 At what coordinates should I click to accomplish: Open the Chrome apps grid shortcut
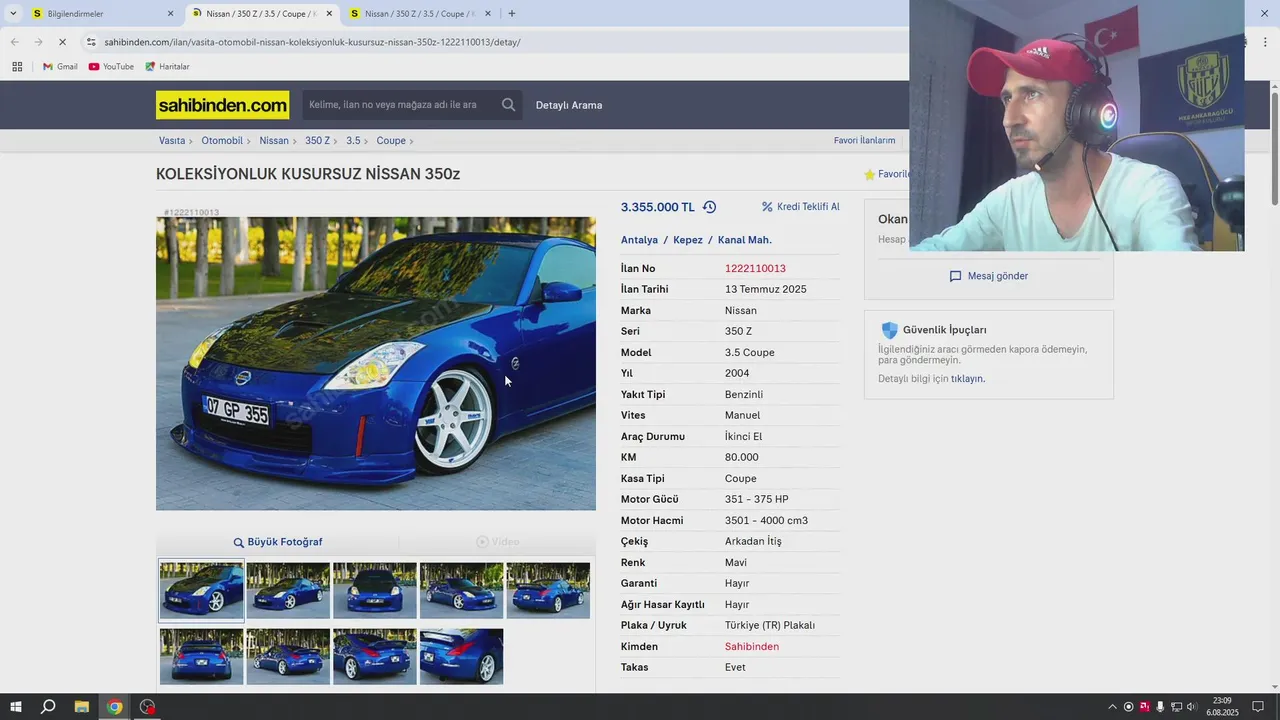(17, 67)
